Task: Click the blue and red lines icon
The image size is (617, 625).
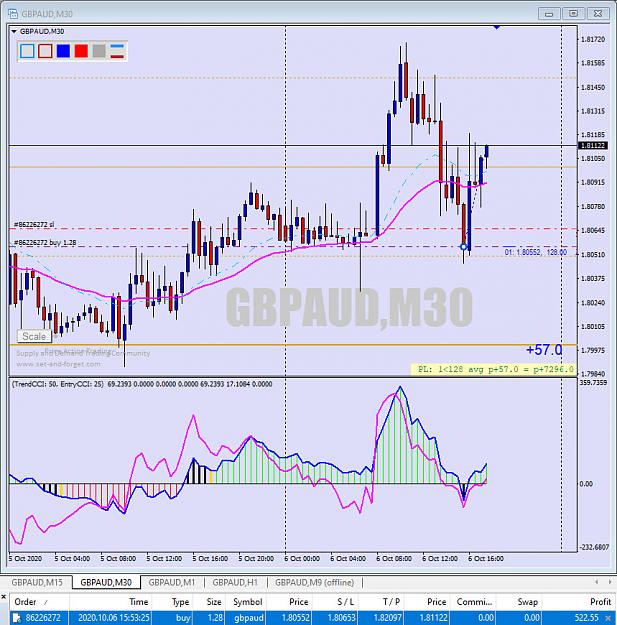Action: coord(117,51)
